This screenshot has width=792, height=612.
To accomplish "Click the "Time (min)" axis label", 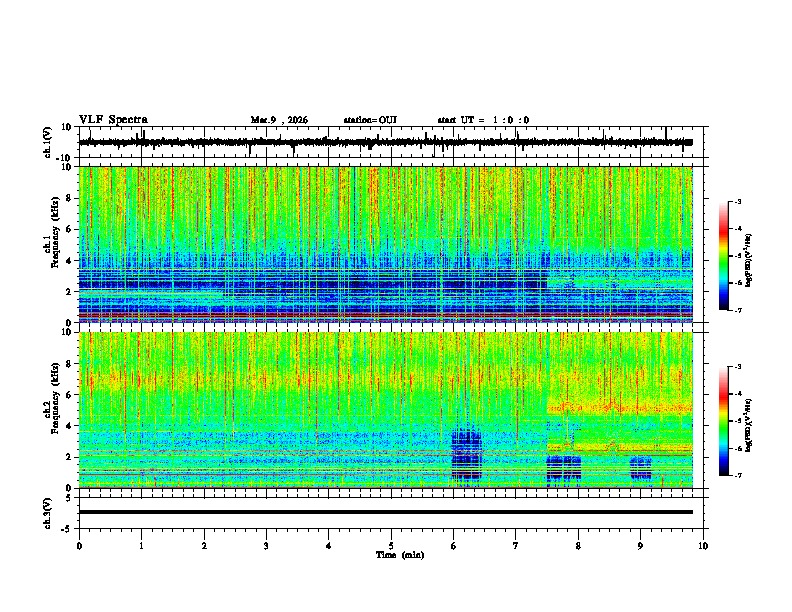I will pos(400,555).
